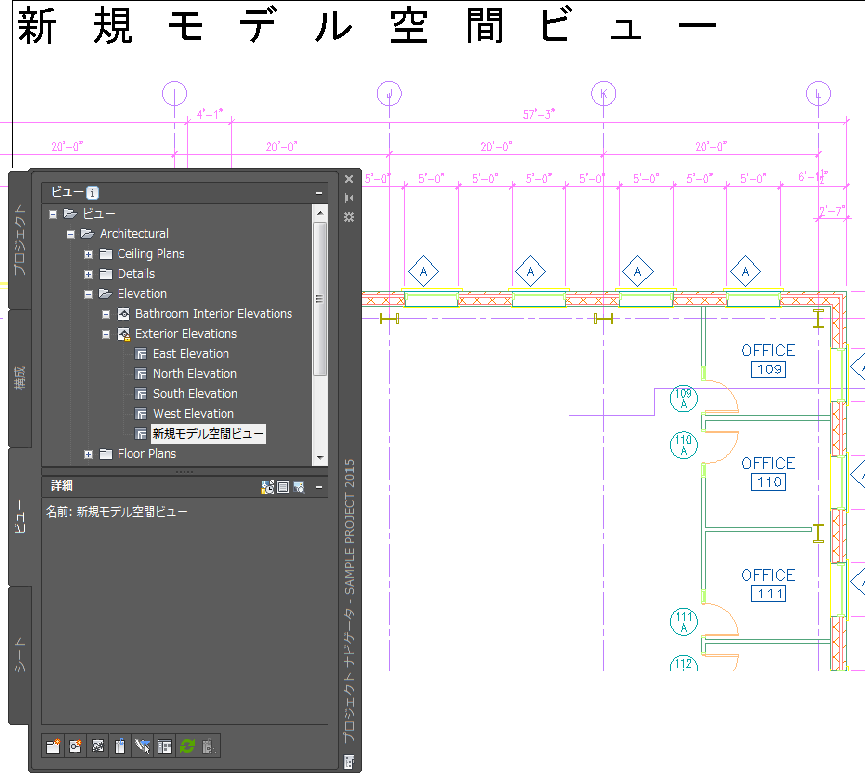Click the properties gear icon on Navigator title bar
Viewport: 867px width, 781px height.
349,217
